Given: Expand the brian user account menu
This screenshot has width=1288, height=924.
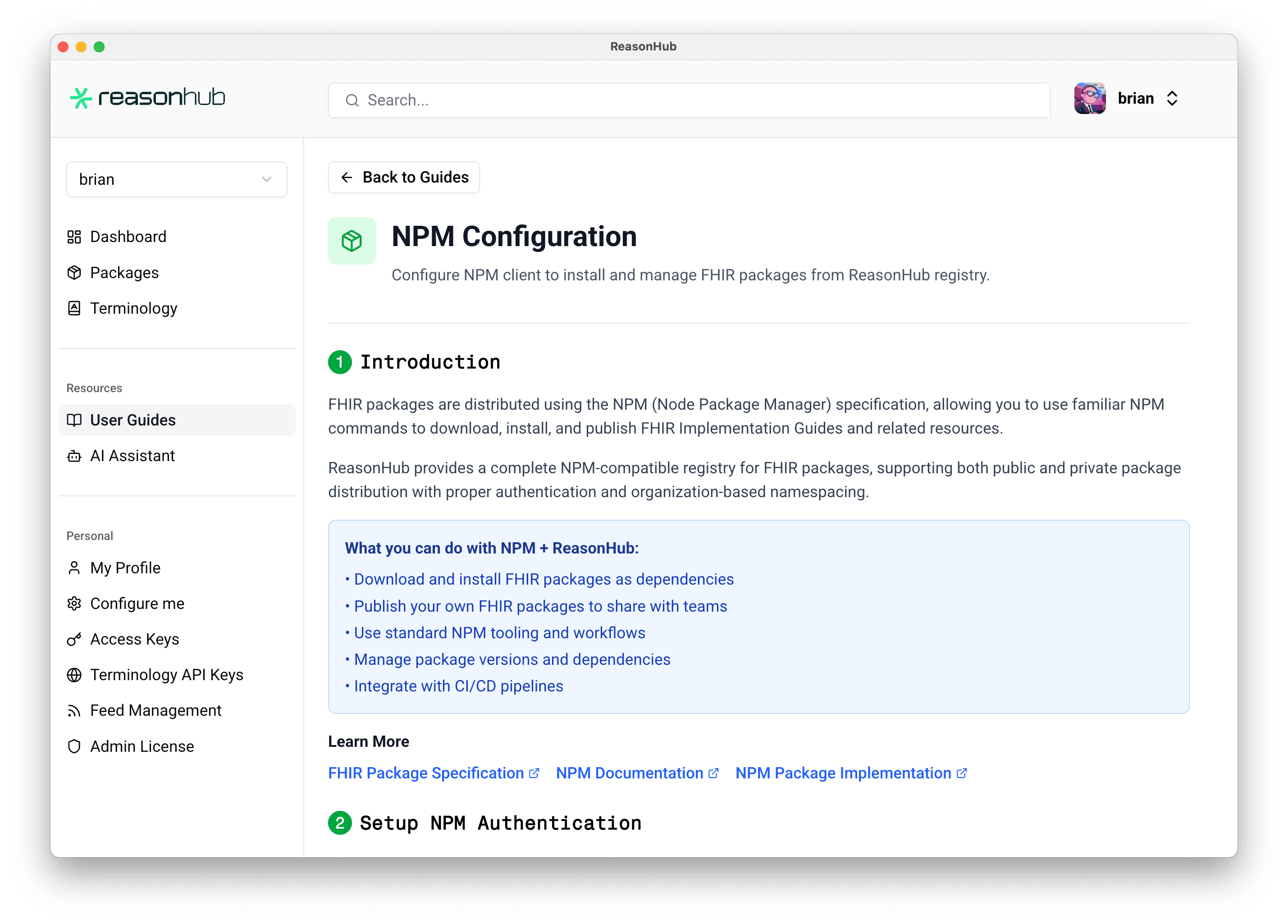Looking at the screenshot, I should pos(1172,98).
